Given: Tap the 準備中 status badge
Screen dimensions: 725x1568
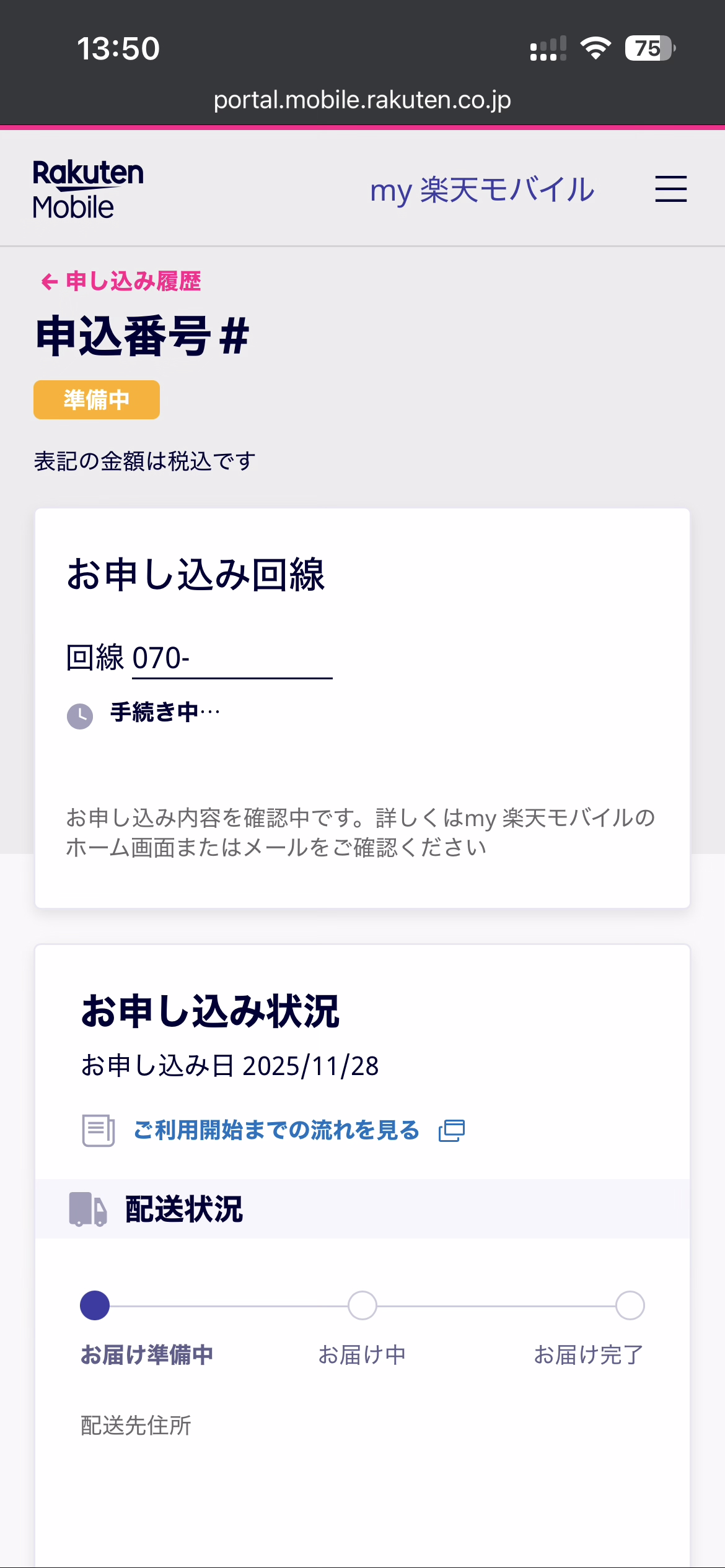Looking at the screenshot, I should (97, 400).
